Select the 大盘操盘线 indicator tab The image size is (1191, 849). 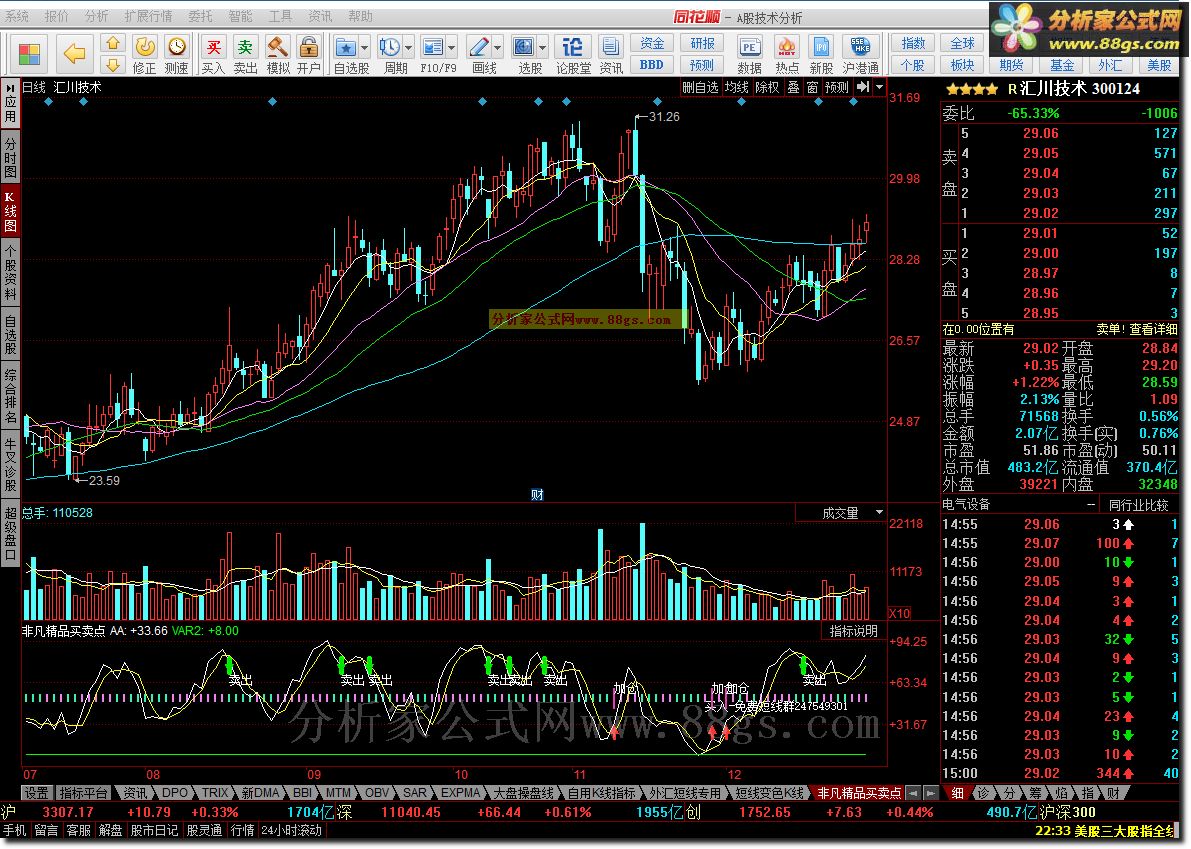pos(523,793)
